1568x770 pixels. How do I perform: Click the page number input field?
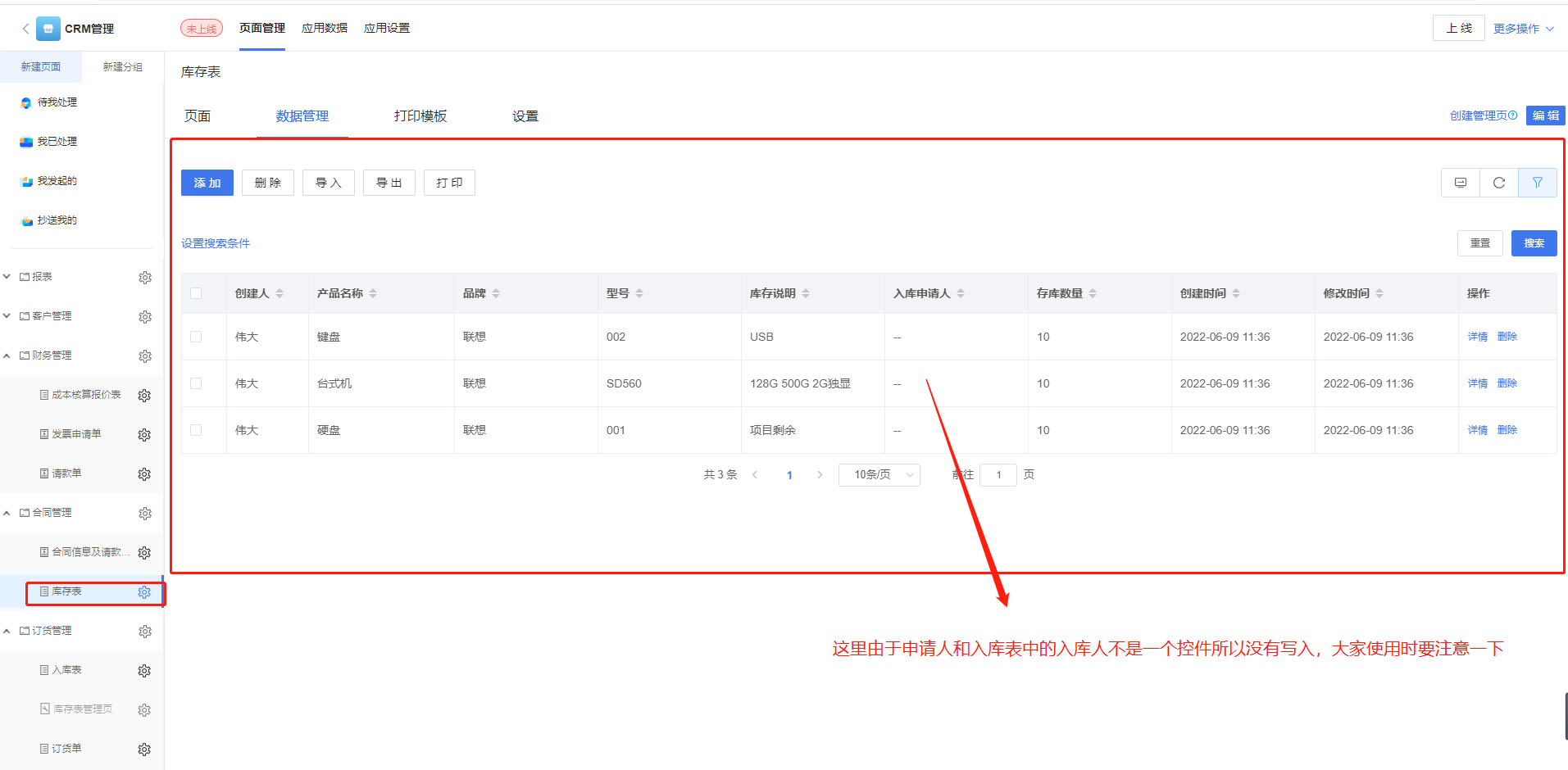[x=998, y=475]
